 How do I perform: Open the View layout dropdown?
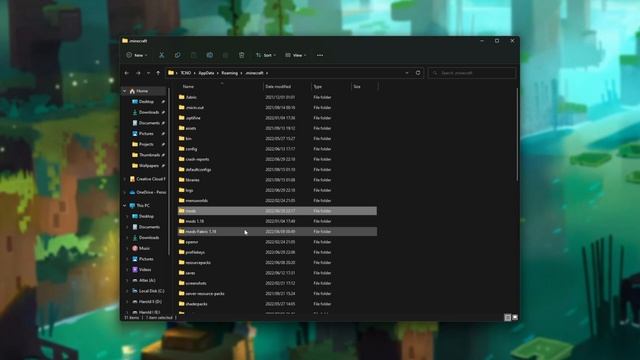pos(296,55)
